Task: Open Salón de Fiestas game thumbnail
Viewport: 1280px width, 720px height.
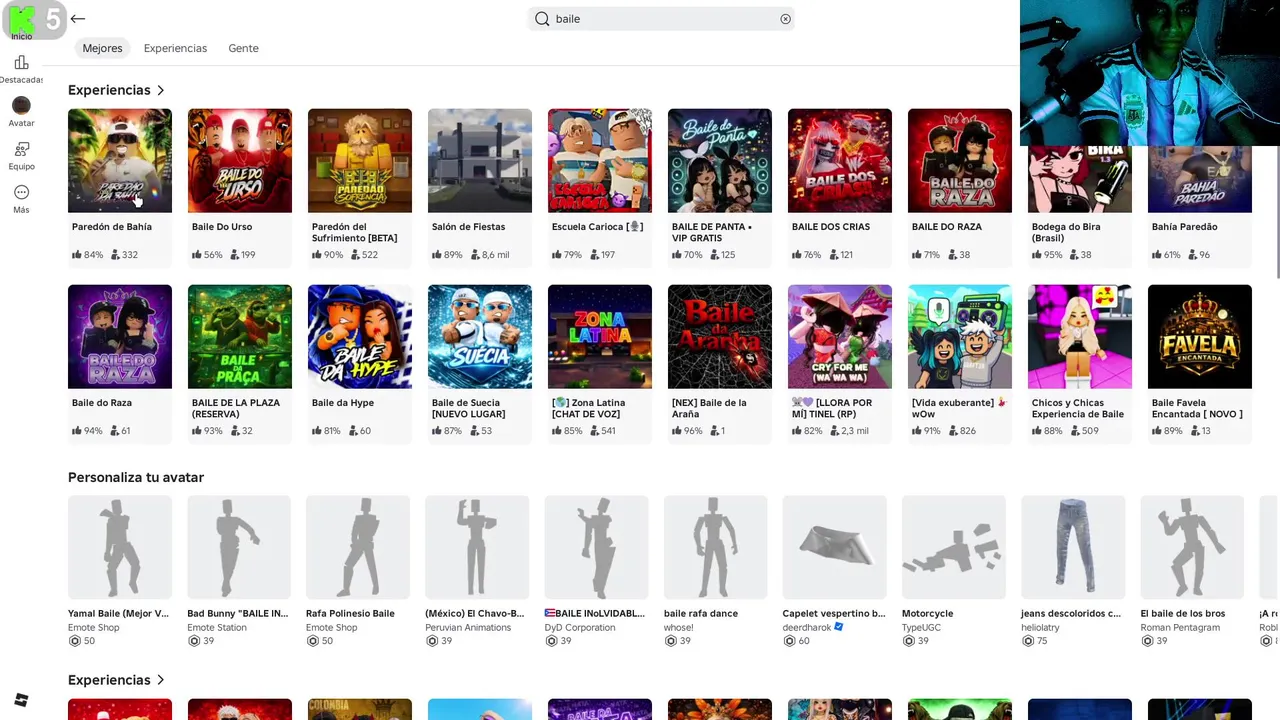Action: point(480,161)
